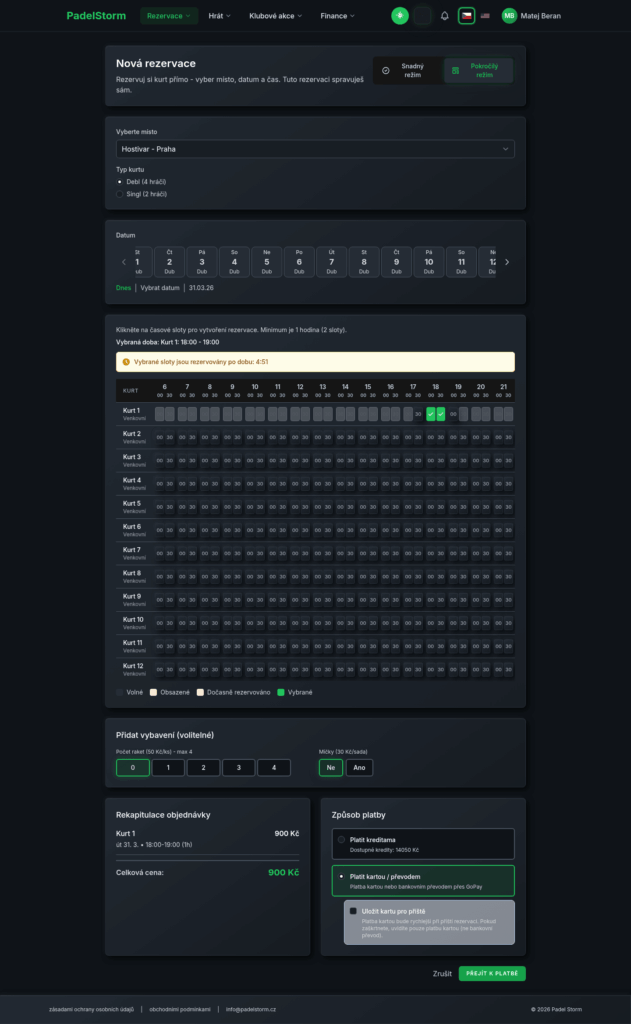The width and height of the screenshot is (631, 1024).
Task: Select the 8:00 slot on Kurt 7
Action: (x=205, y=553)
